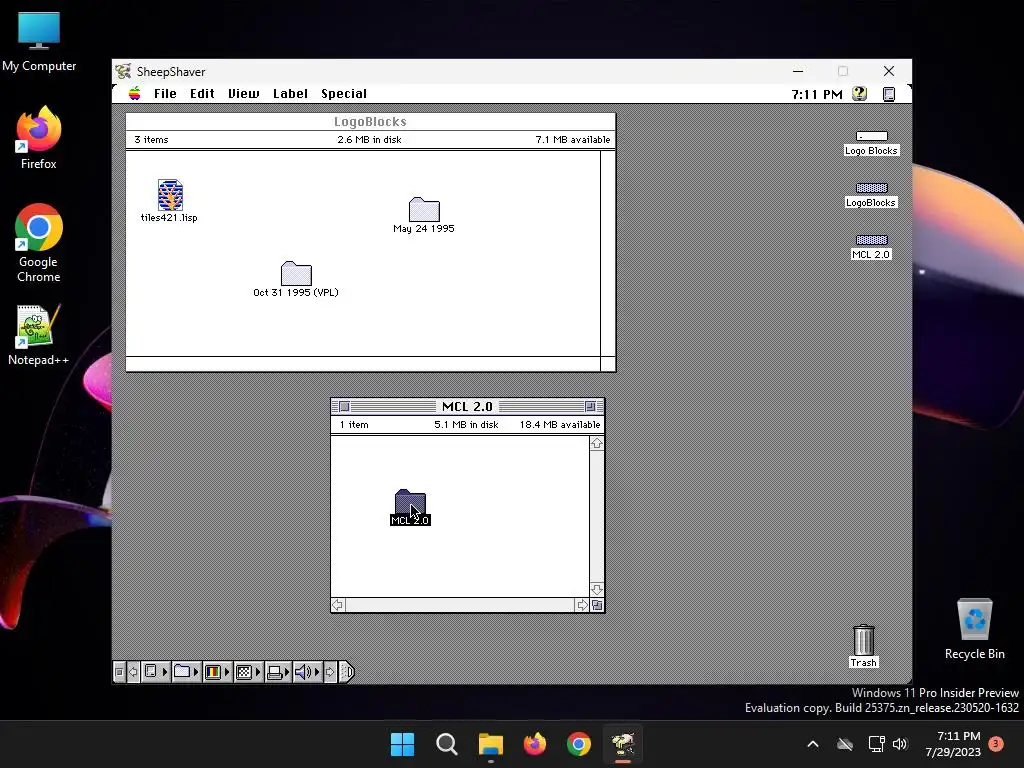This screenshot has height=768, width=1024.
Task: Open the Windows Start menu
Action: coord(402,744)
